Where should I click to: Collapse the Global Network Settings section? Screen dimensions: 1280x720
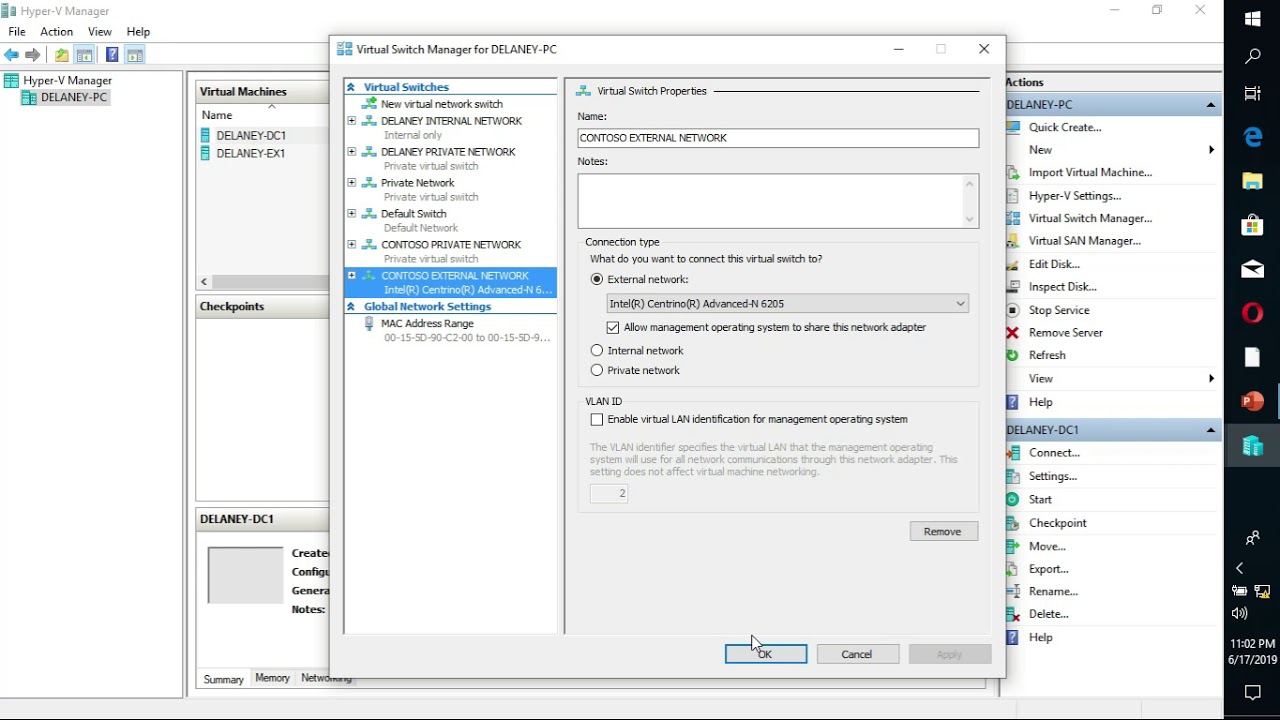[351, 307]
